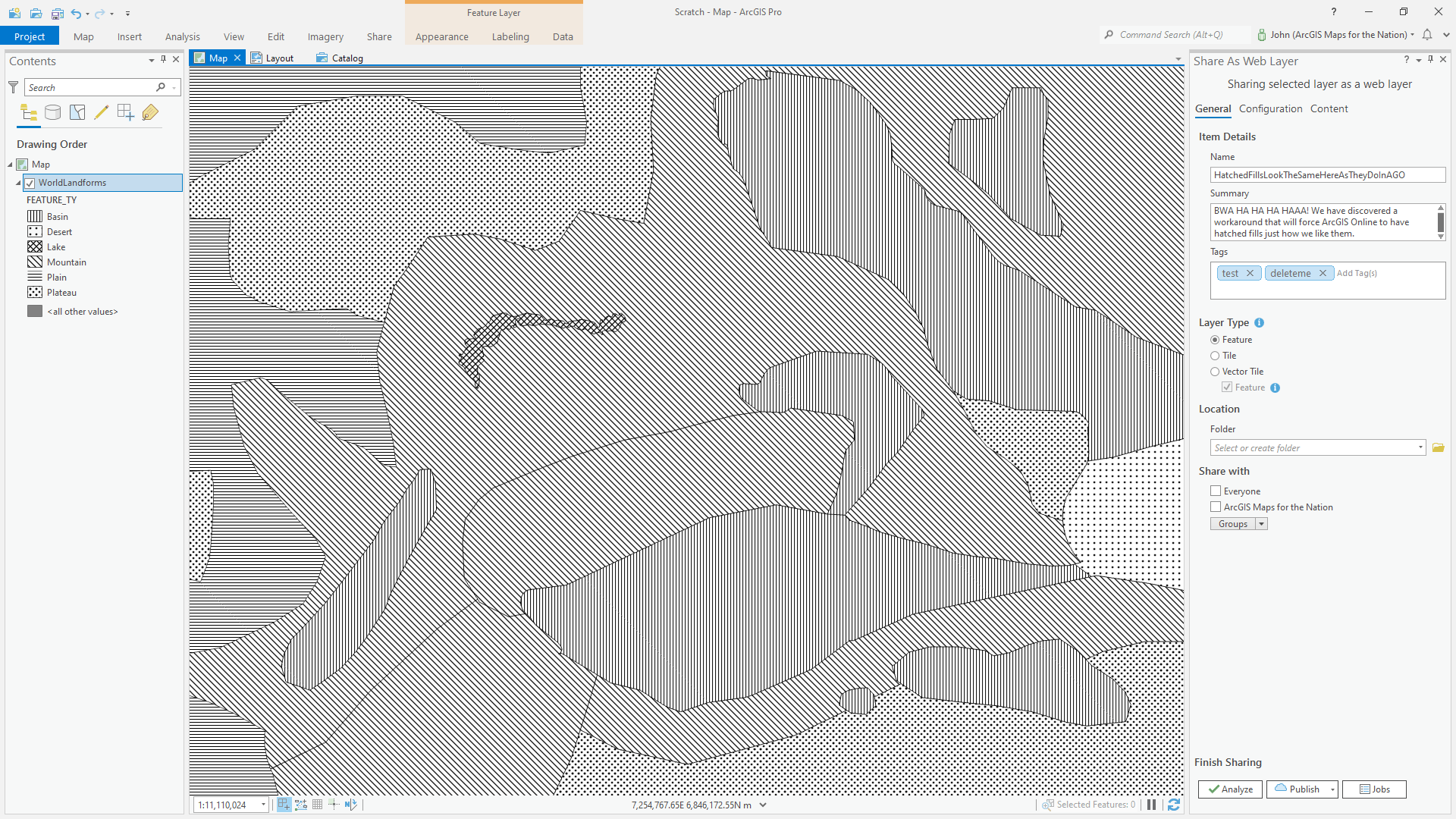
Task: Open the Groups dropdown
Action: click(x=1261, y=524)
